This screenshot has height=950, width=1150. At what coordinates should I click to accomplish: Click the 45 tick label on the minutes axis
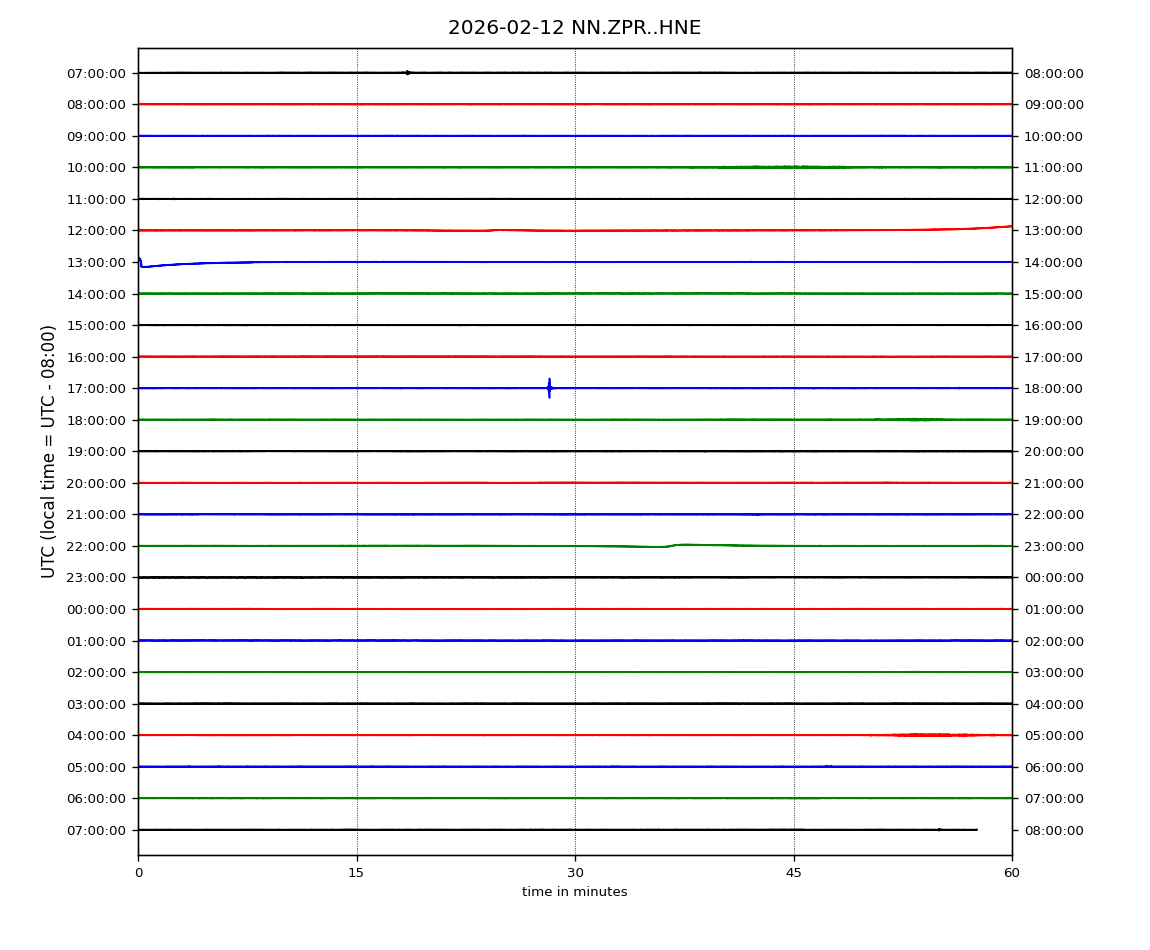click(x=794, y=873)
